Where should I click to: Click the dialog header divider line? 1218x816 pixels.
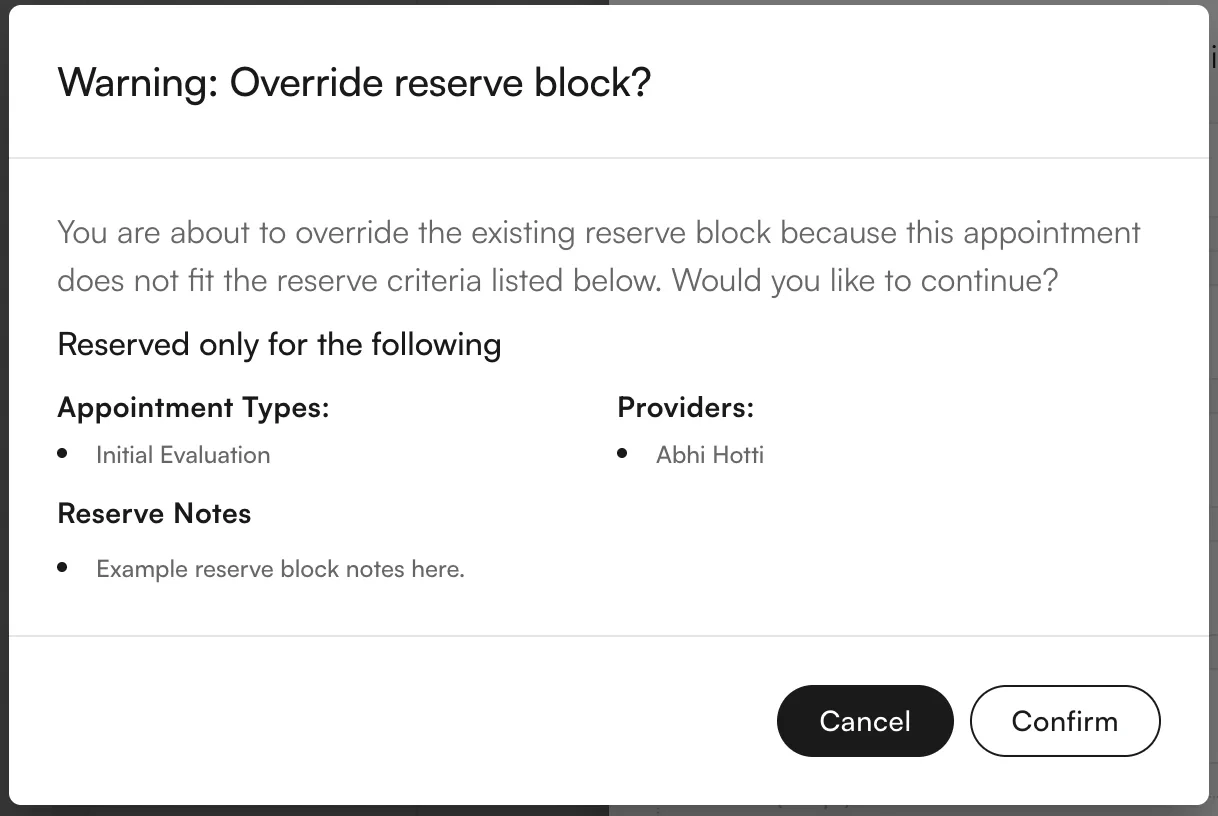[x=600, y=156]
